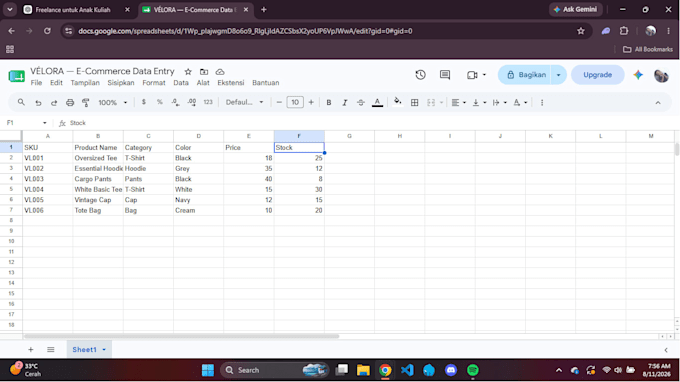The height and width of the screenshot is (382, 680).
Task: Open the fill color picker
Action: click(x=397, y=102)
